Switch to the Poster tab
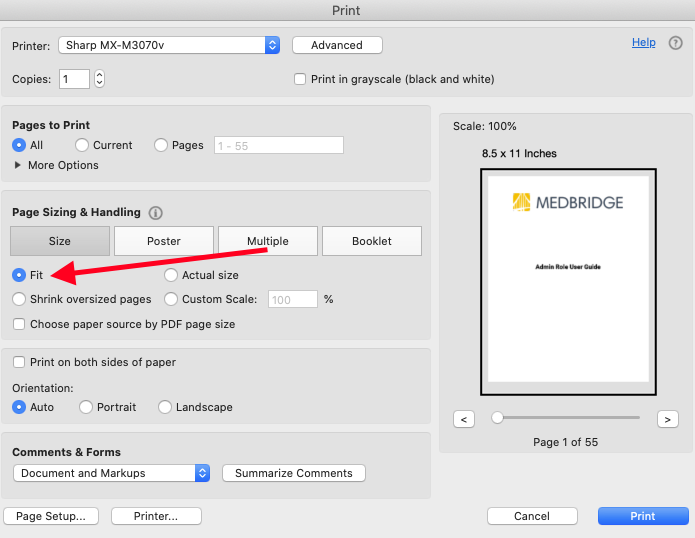This screenshot has height=538, width=695. click(x=164, y=241)
